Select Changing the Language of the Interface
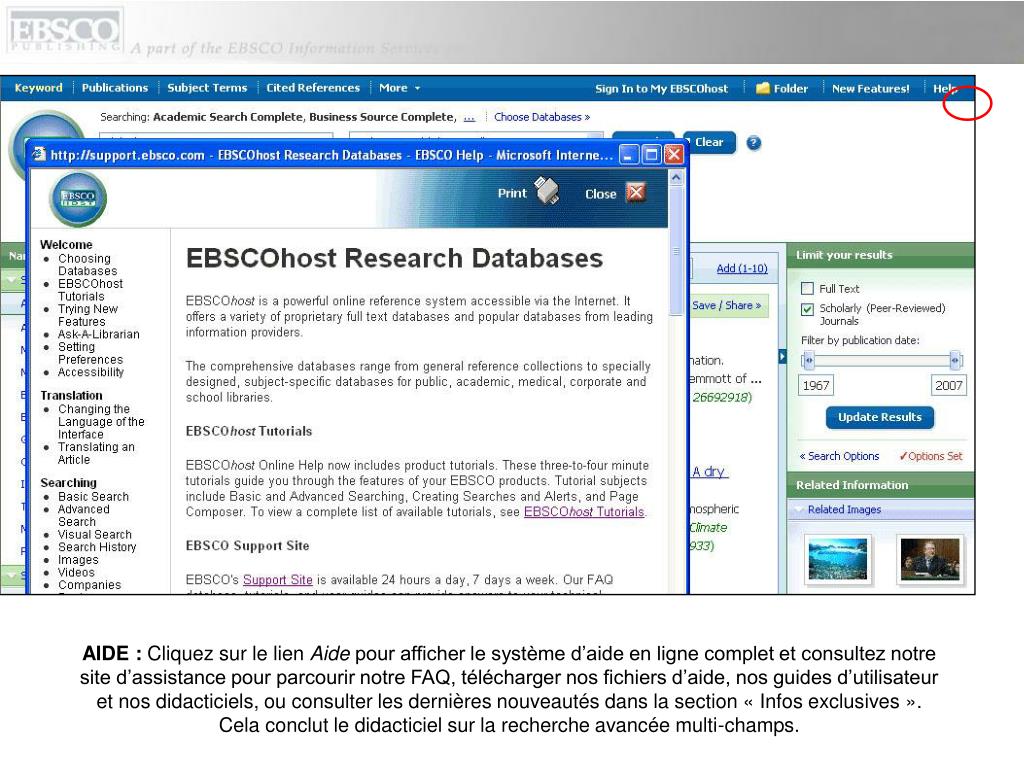 pyautogui.click(x=101, y=422)
